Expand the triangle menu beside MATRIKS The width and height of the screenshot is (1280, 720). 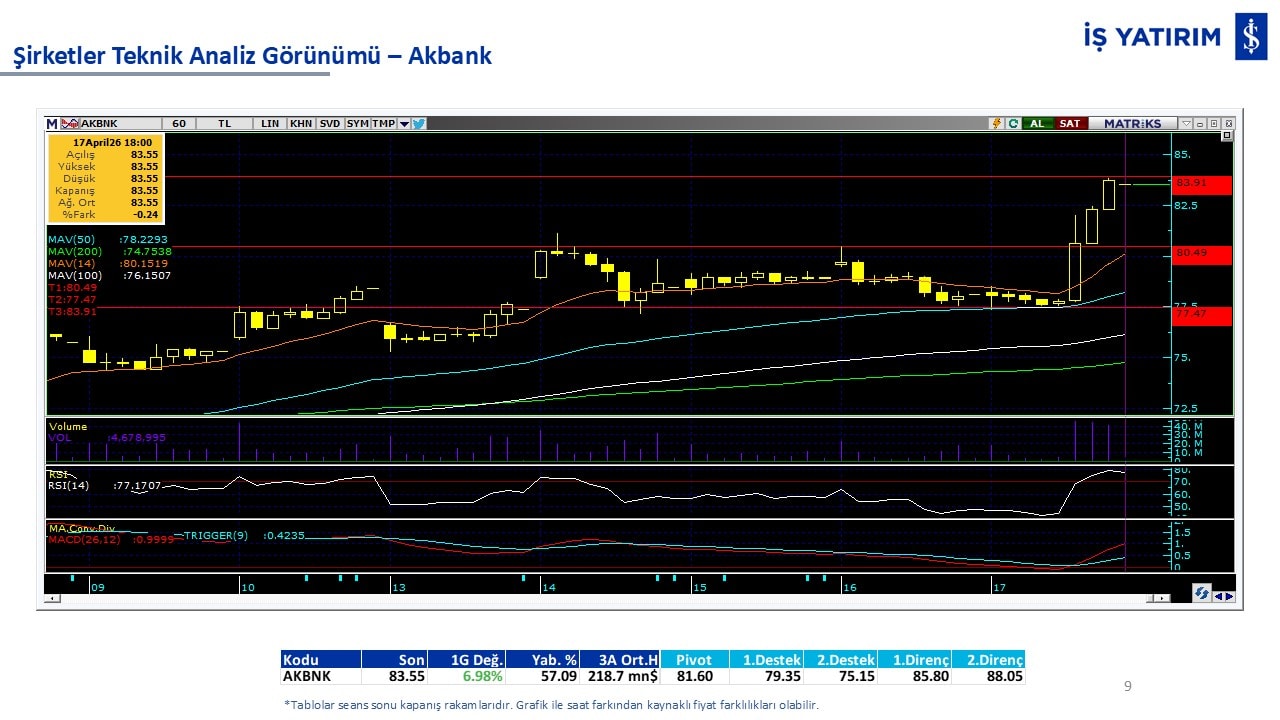pyautogui.click(x=1186, y=124)
